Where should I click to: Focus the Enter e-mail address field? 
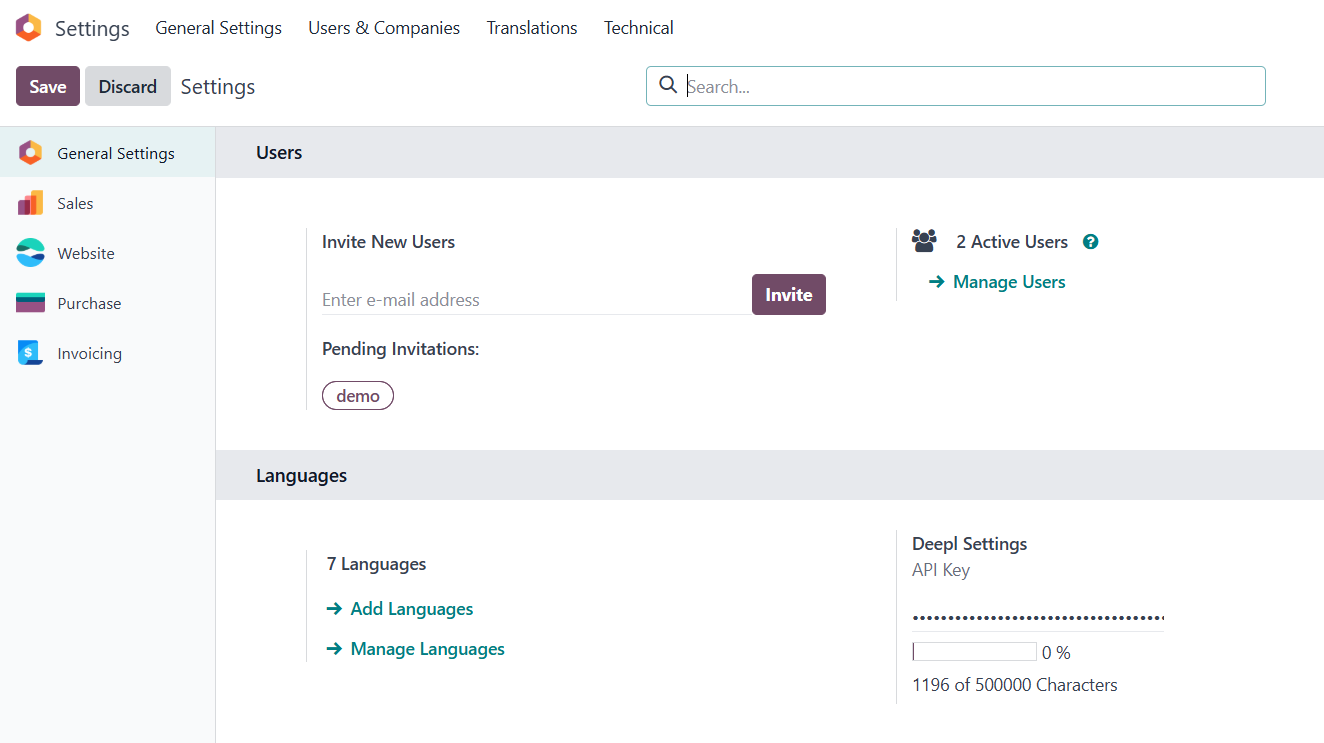534,300
